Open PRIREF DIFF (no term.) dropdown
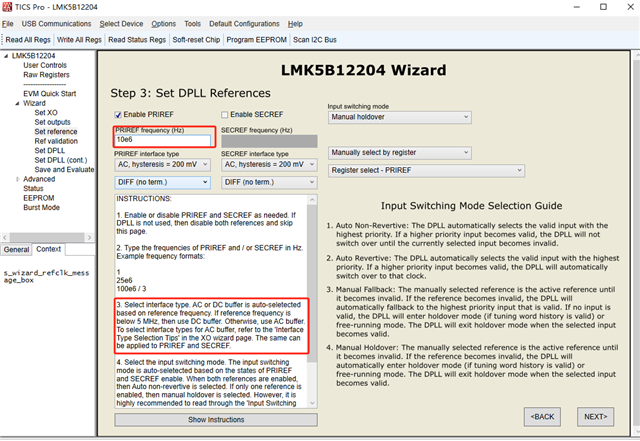This screenshot has height=441, width=640. [162, 182]
